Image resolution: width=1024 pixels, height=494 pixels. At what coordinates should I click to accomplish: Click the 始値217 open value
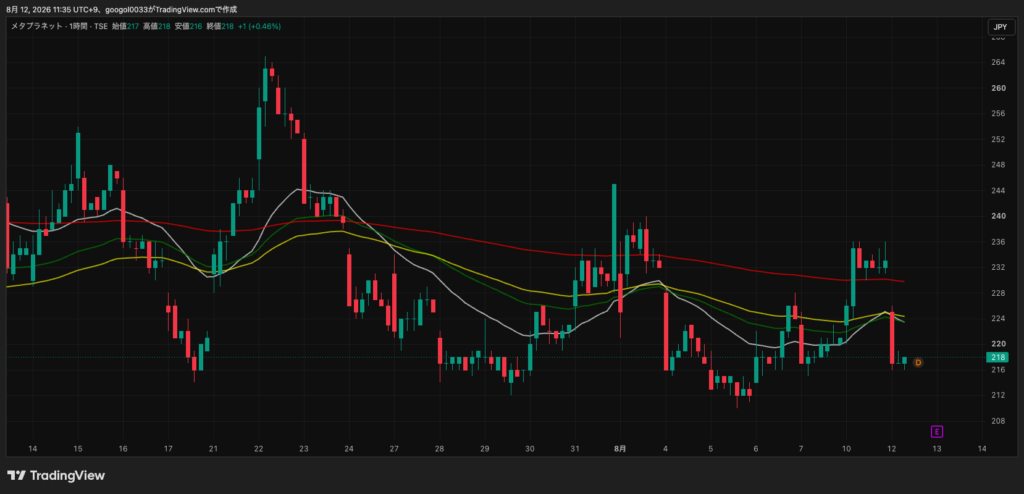coord(125,27)
